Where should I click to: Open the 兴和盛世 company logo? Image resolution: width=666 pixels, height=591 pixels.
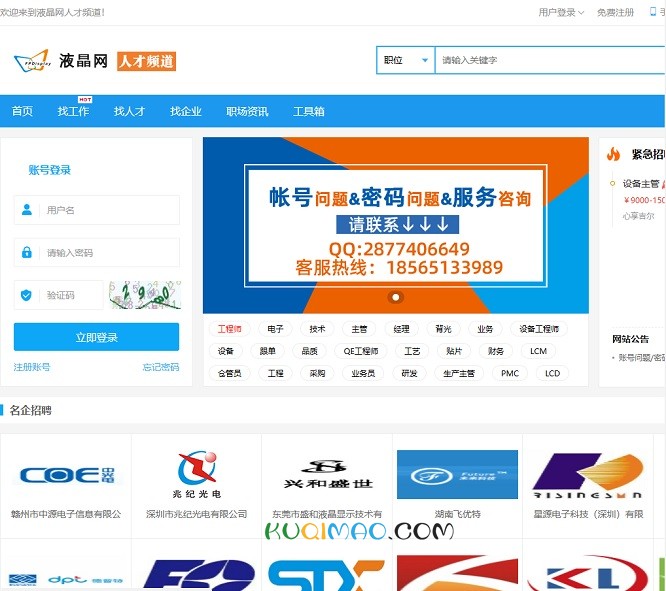pos(327,475)
